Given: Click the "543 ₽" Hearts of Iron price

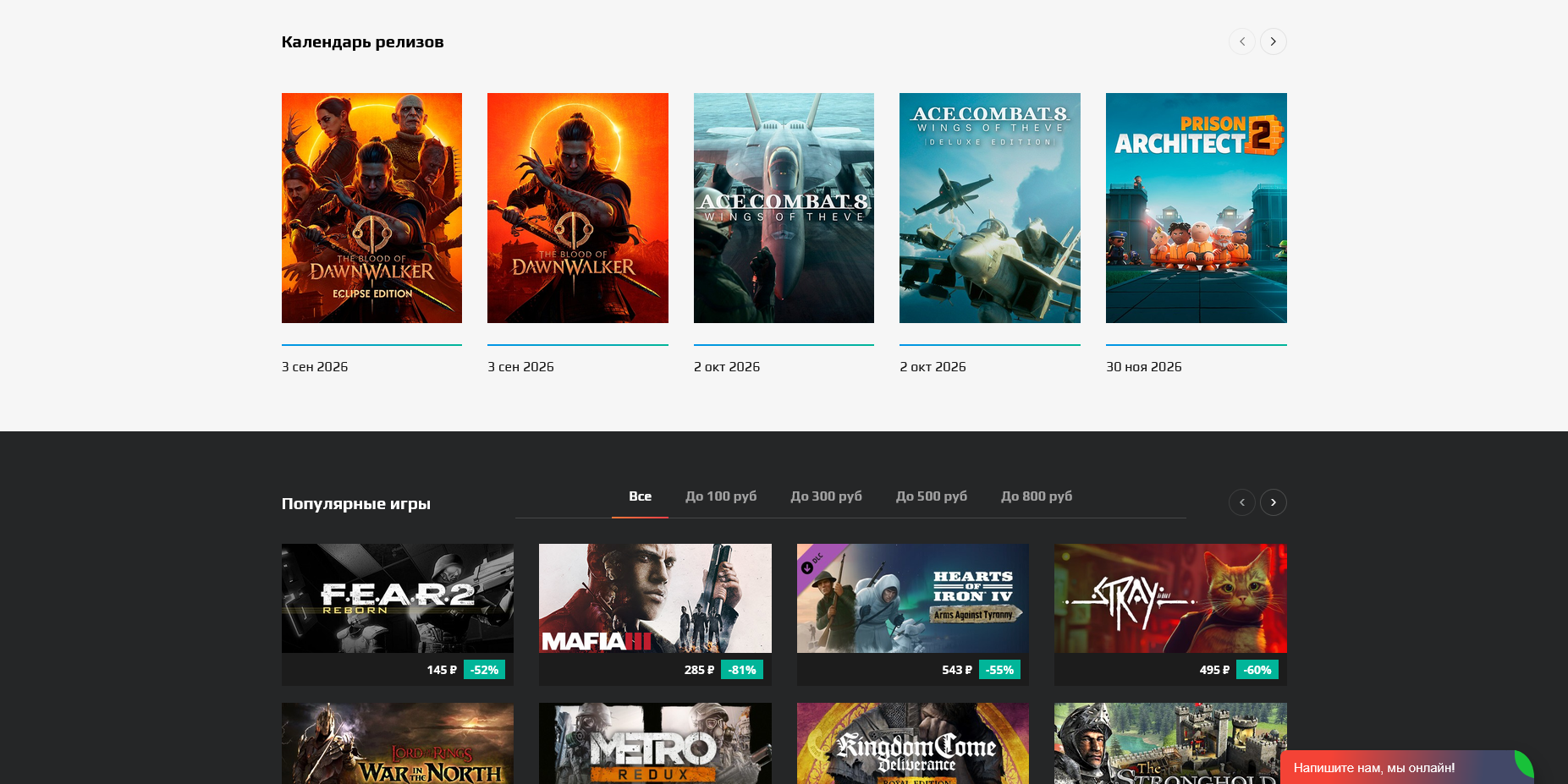Looking at the screenshot, I should (957, 670).
